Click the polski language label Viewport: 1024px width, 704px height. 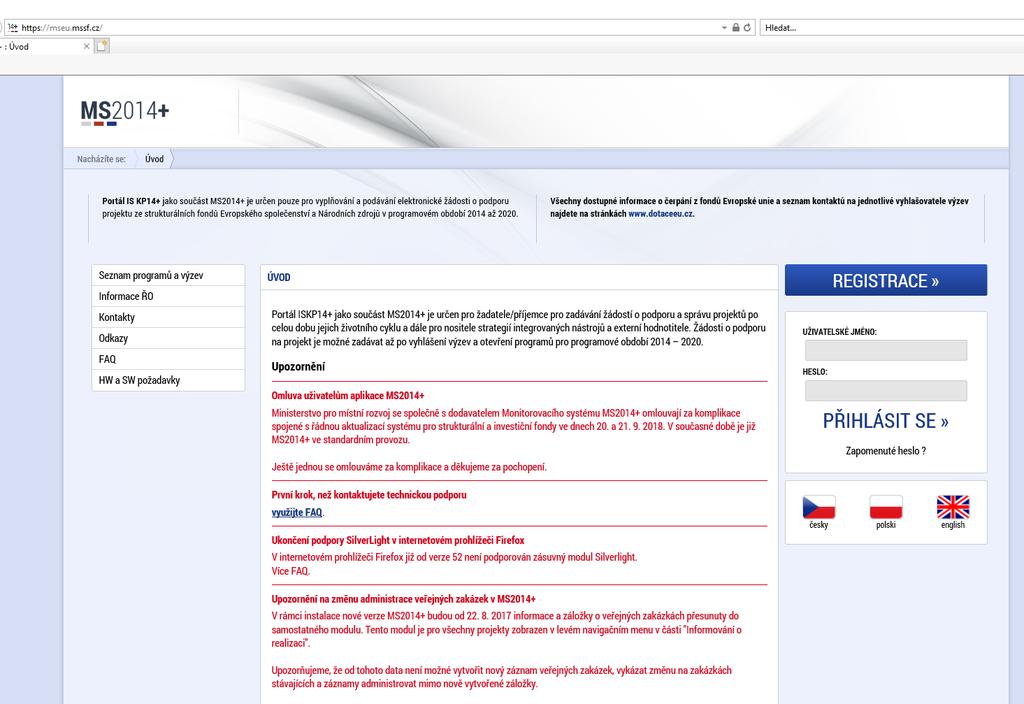(886, 525)
